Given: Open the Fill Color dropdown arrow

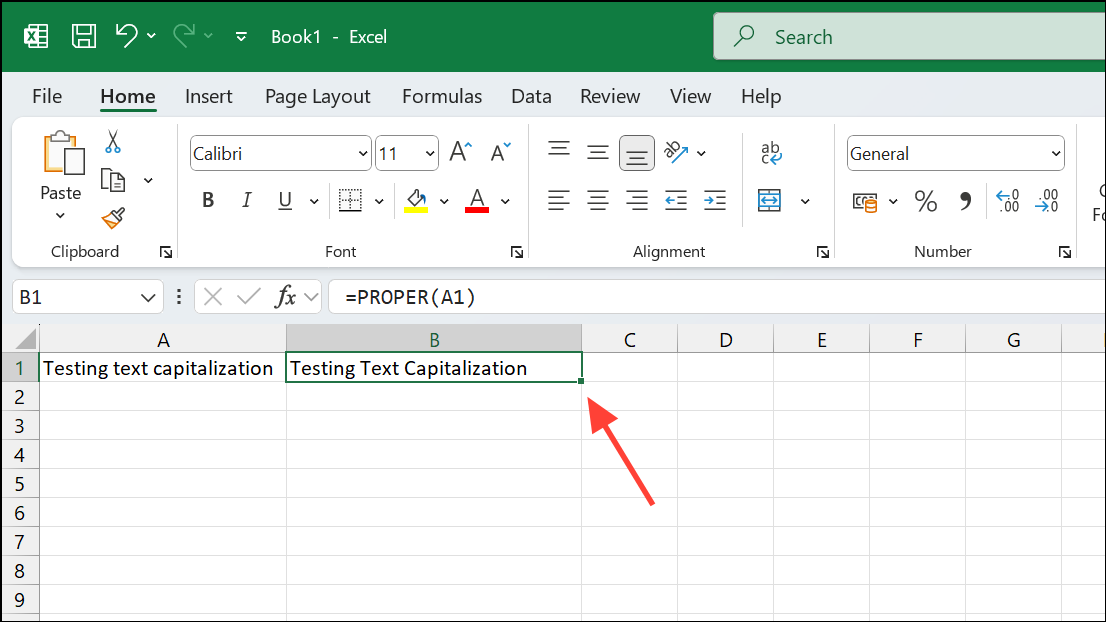Looking at the screenshot, I should (443, 201).
